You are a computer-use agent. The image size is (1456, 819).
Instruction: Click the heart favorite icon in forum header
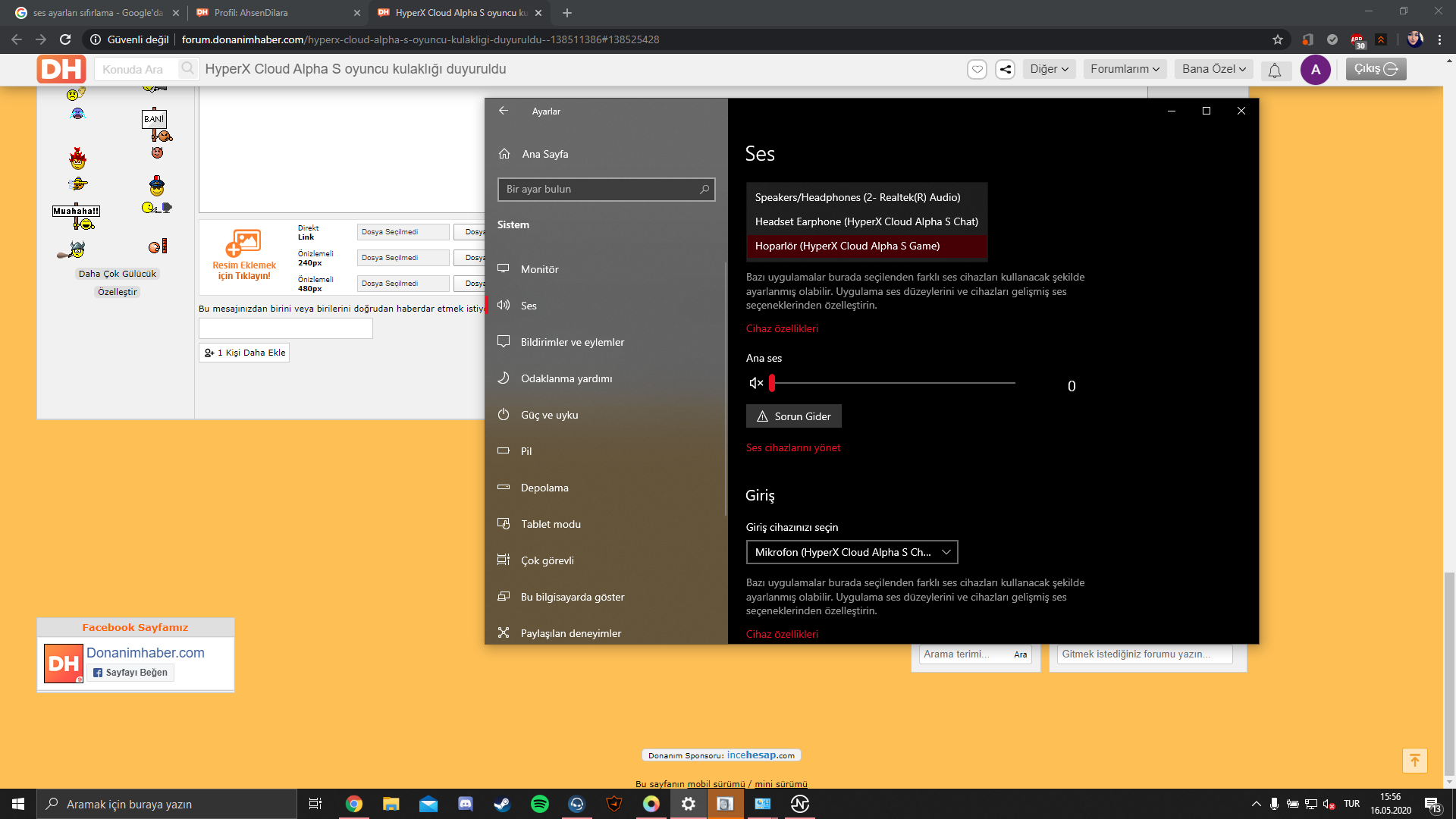pos(977,69)
